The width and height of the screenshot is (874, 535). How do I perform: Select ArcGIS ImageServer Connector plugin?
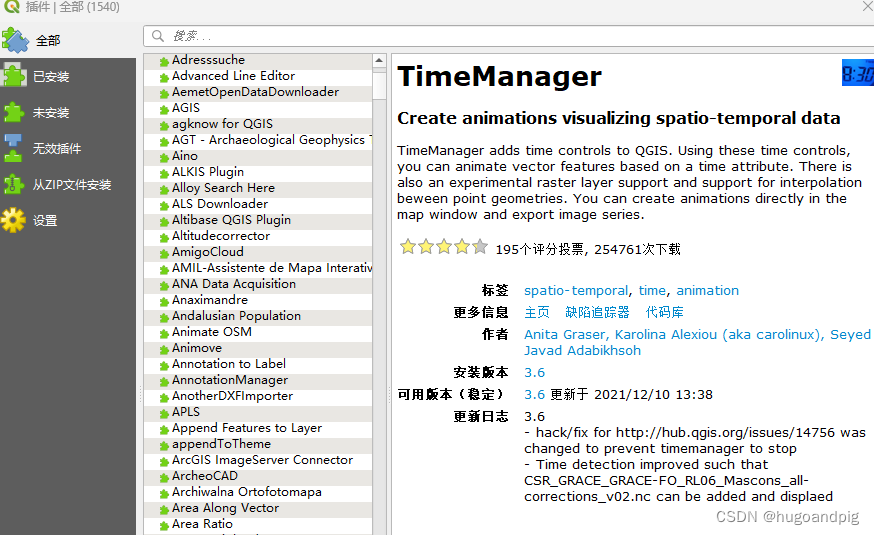click(258, 460)
